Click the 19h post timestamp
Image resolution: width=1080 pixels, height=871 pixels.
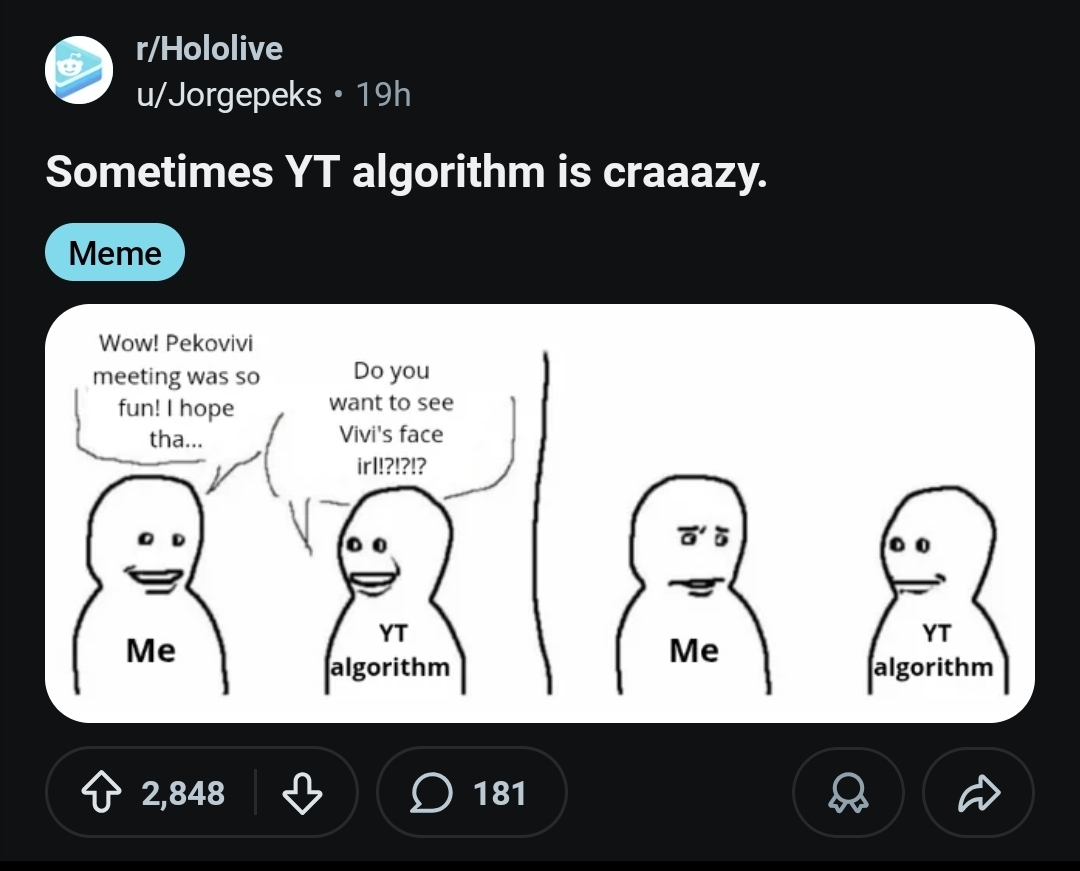pos(384,94)
